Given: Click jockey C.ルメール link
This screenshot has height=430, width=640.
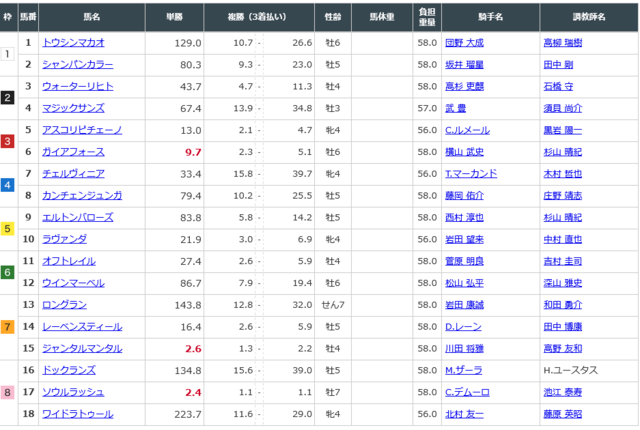Looking at the screenshot, I should click(x=465, y=130).
